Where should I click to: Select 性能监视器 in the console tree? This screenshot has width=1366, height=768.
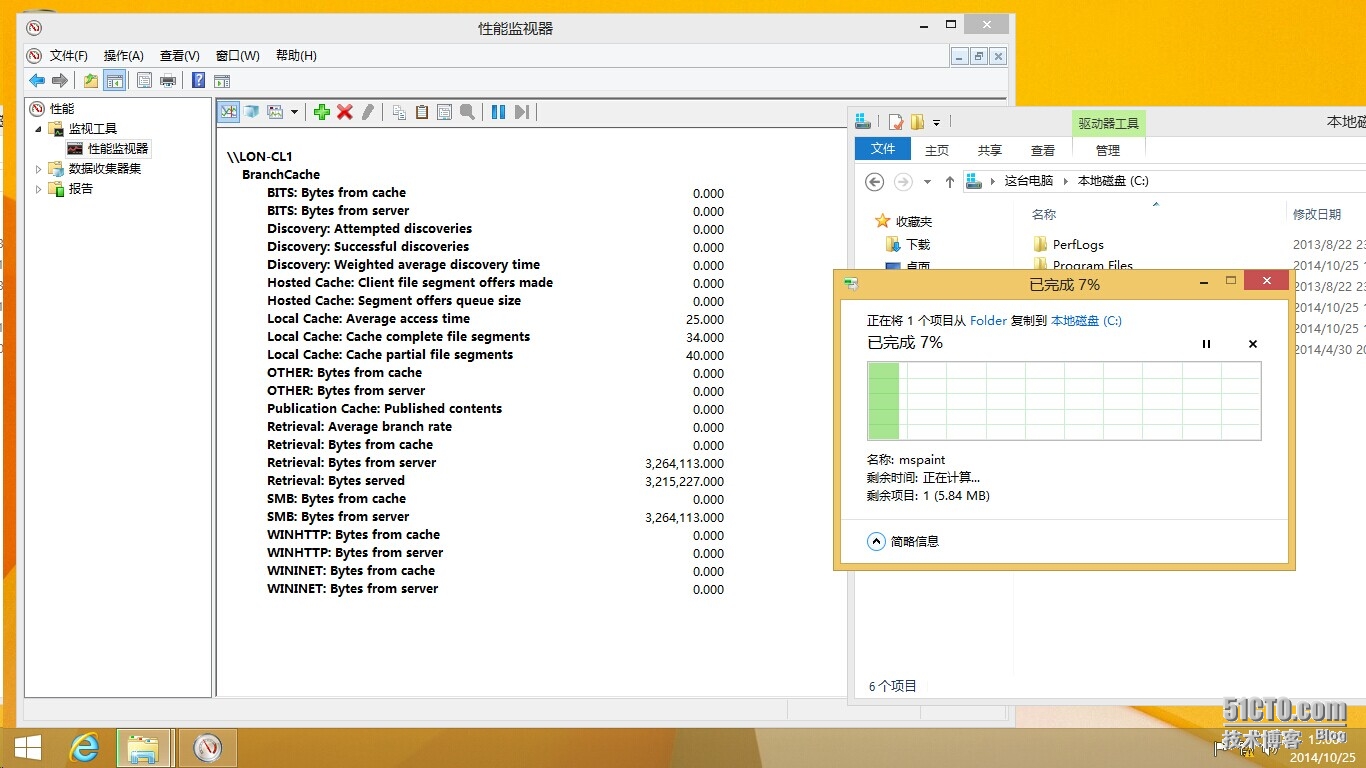pos(118,148)
